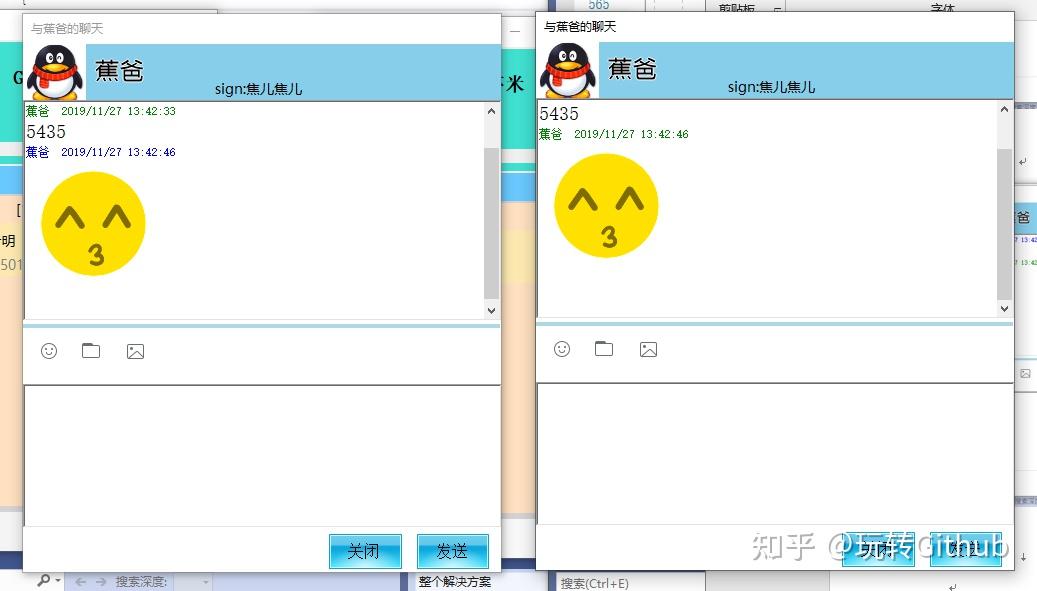Click kiss emoji image in right chat
1037x591 pixels.
tap(606, 206)
